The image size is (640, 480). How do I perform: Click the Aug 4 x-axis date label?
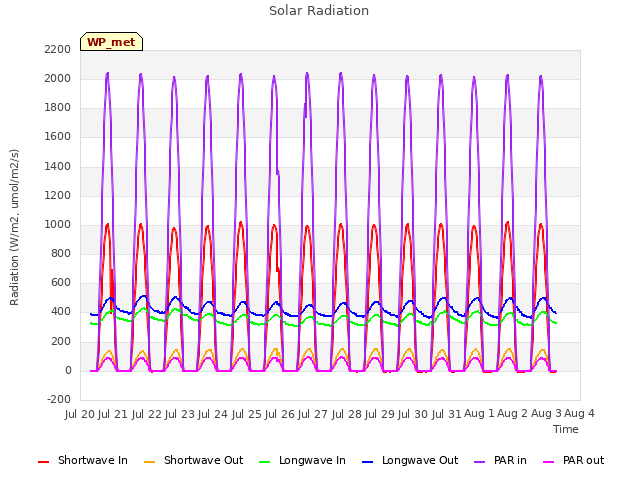click(x=579, y=414)
